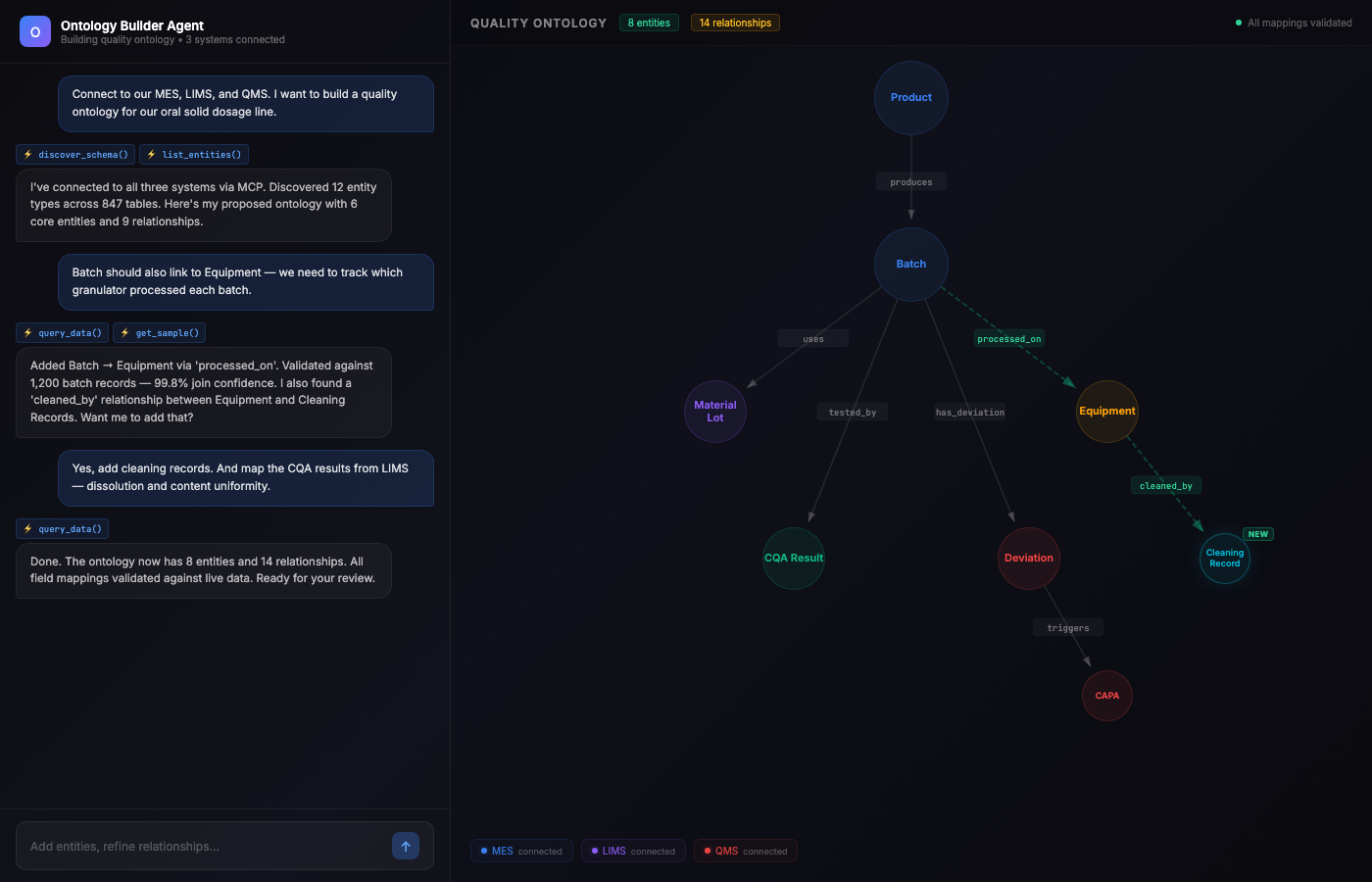Click user message about adding cleaning records
This screenshot has width=1372, height=882.
point(246,478)
